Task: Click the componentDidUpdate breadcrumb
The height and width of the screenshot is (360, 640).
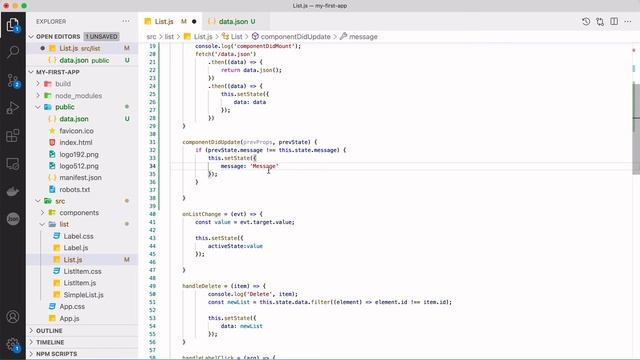Action: (x=295, y=37)
